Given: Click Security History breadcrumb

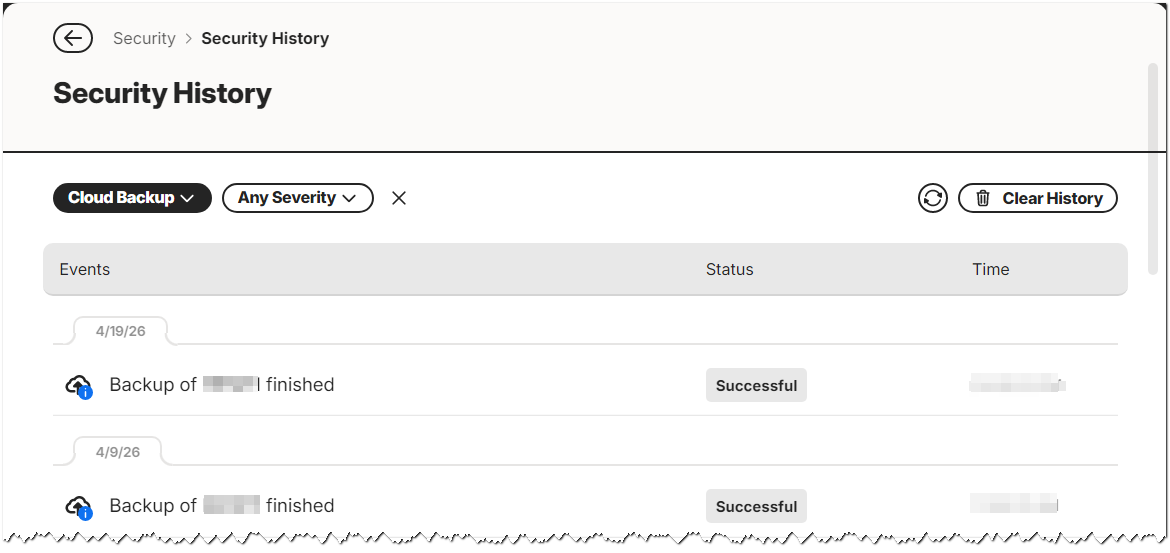Looking at the screenshot, I should coord(265,38).
